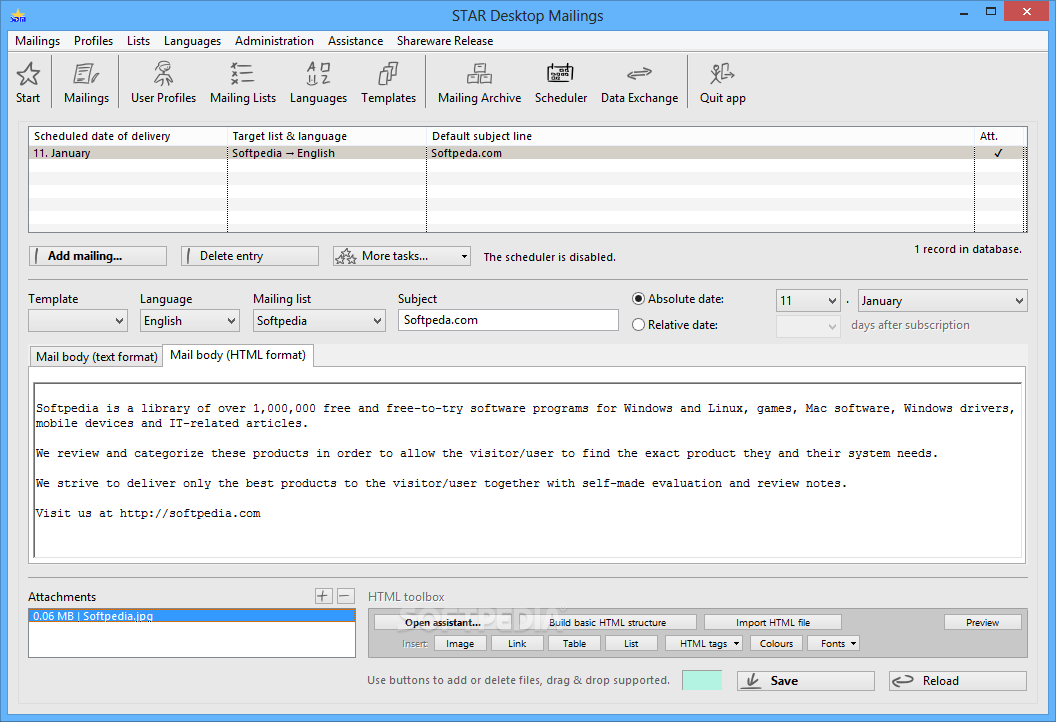Open the Scheduler toolbar icon

click(560, 74)
